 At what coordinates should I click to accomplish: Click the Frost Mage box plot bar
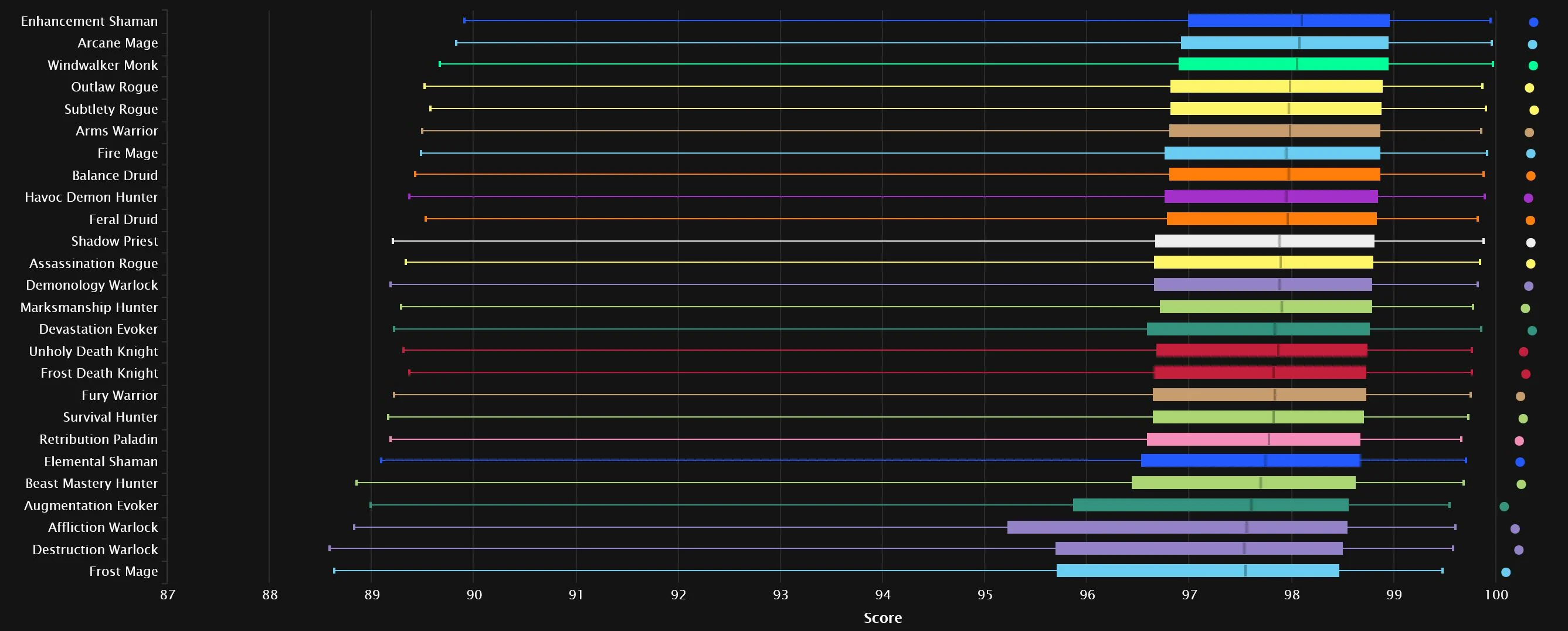pos(1198,570)
